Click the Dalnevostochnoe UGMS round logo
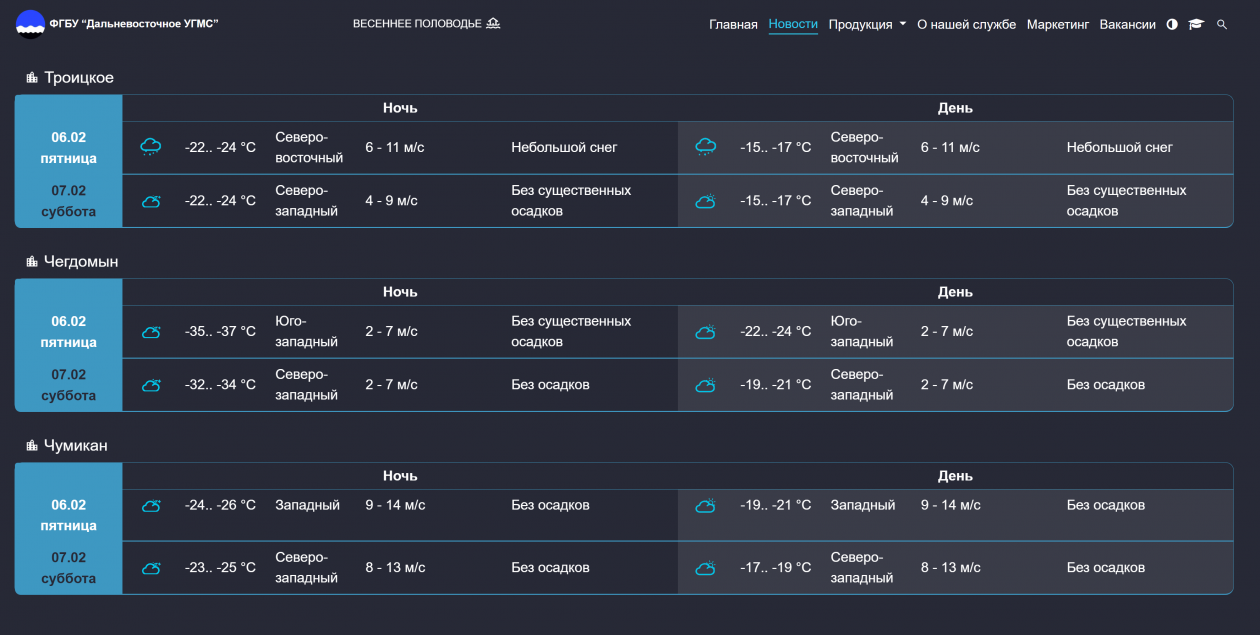The image size is (1260, 635). (x=30, y=24)
